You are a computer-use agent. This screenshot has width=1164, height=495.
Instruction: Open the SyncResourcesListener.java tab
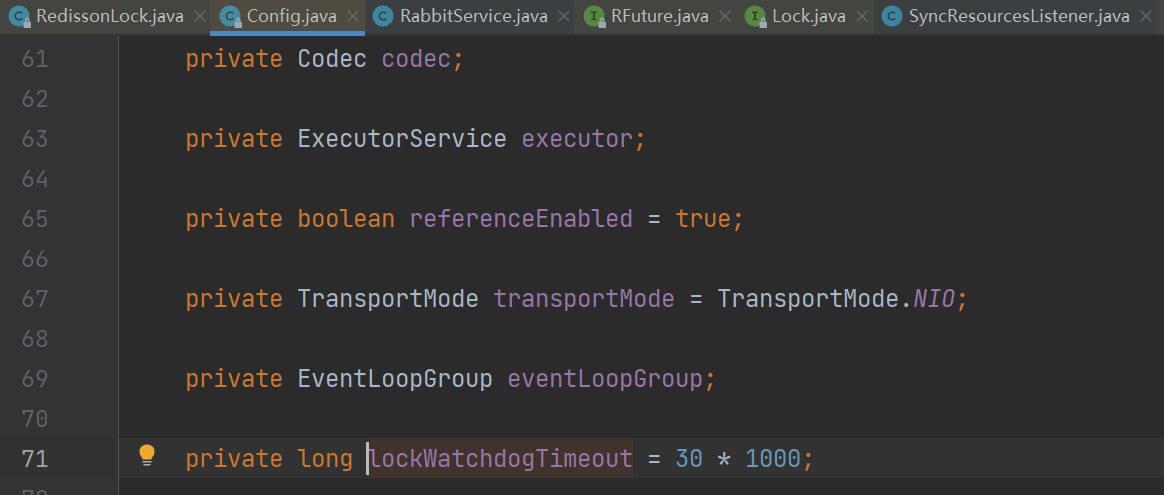click(x=1018, y=16)
